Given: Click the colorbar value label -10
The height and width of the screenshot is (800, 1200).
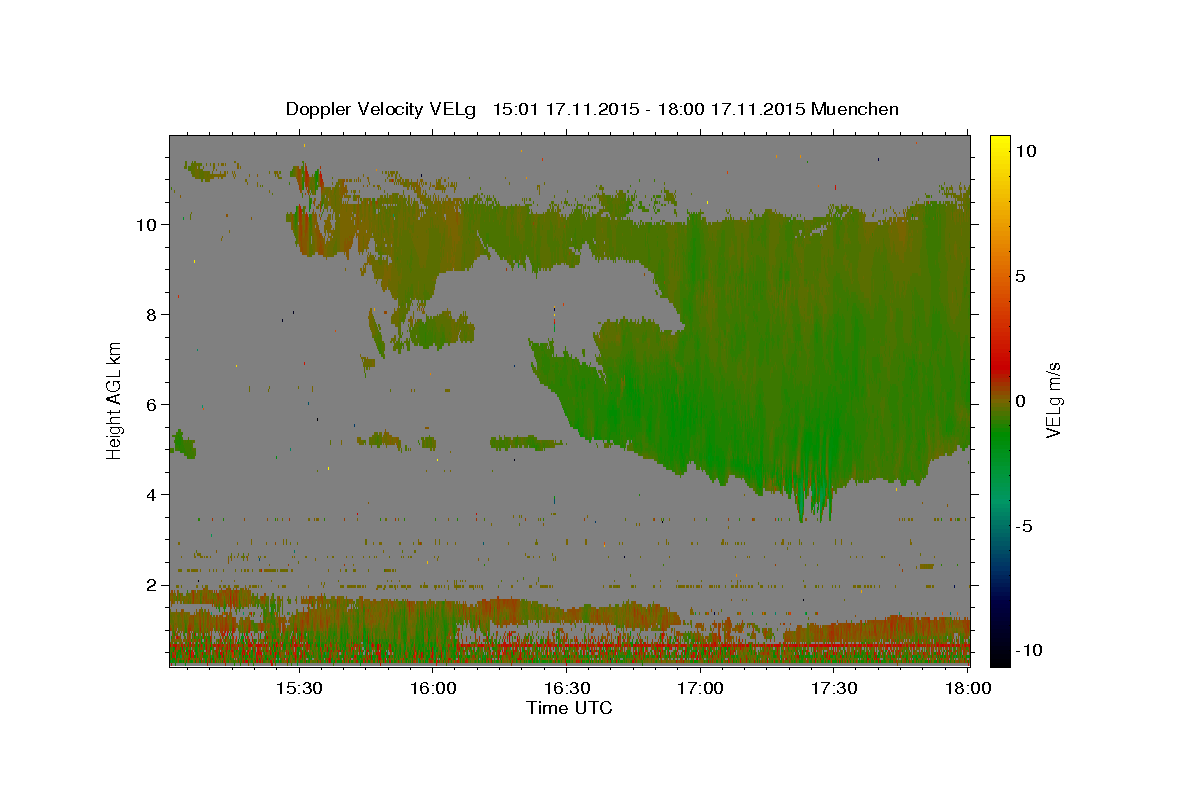Looking at the screenshot, I should (1028, 651).
